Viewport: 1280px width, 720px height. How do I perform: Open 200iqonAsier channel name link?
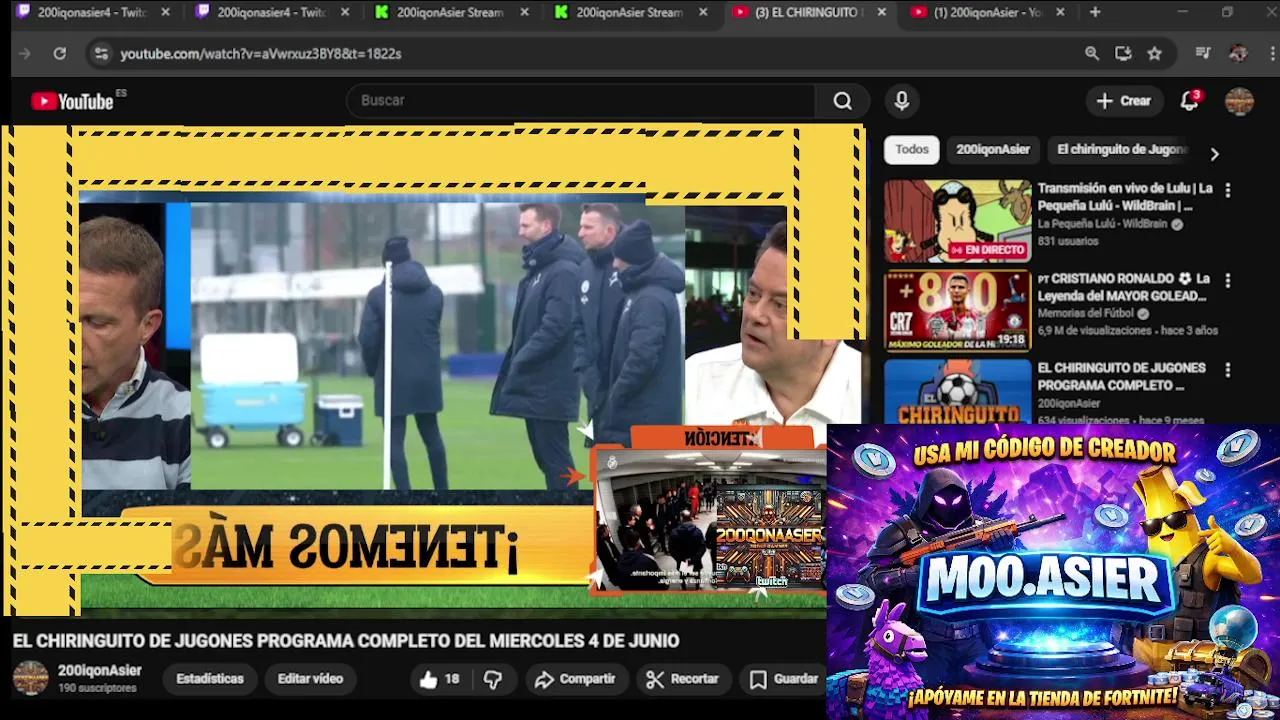point(99,671)
